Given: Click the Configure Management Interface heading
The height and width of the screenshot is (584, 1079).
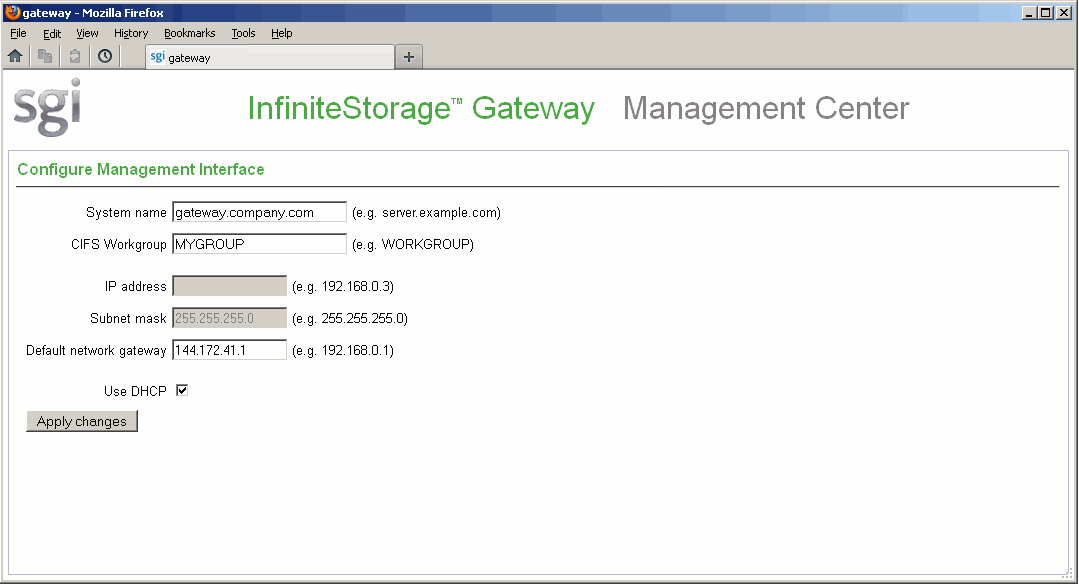Looking at the screenshot, I should [x=141, y=169].
